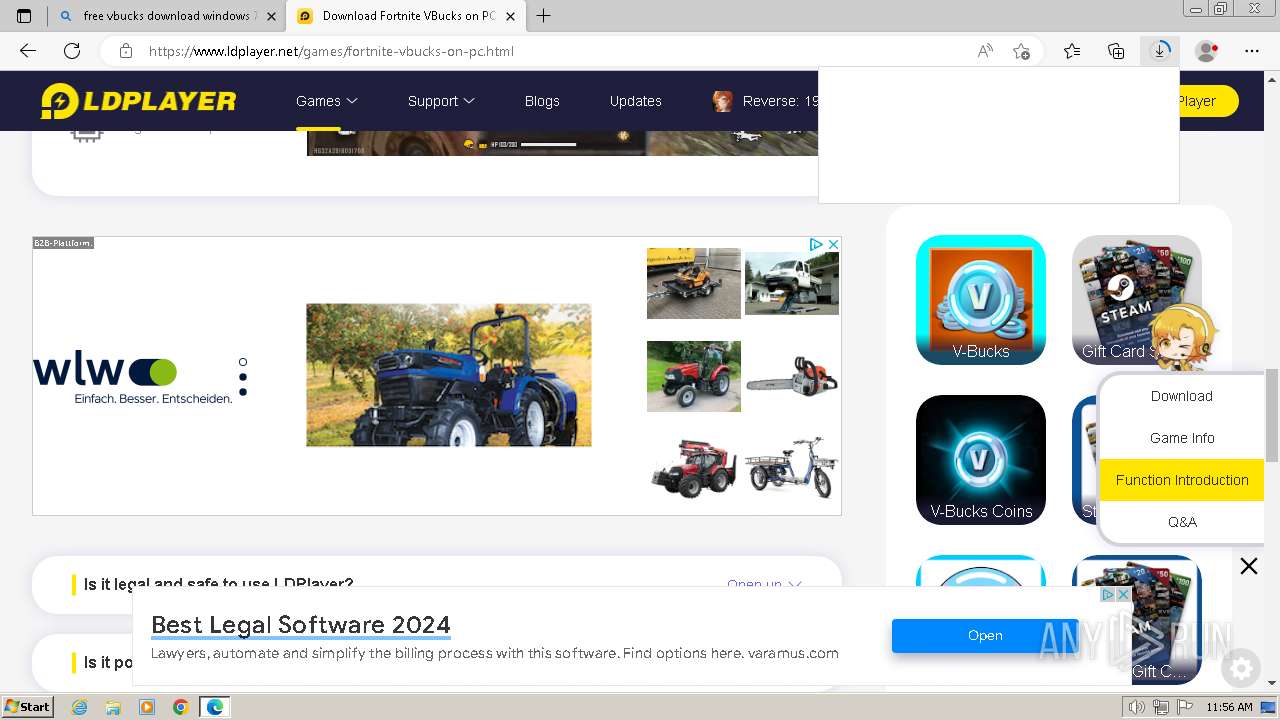
Task: Open the trailer mower ad thumbnail
Action: (x=694, y=283)
